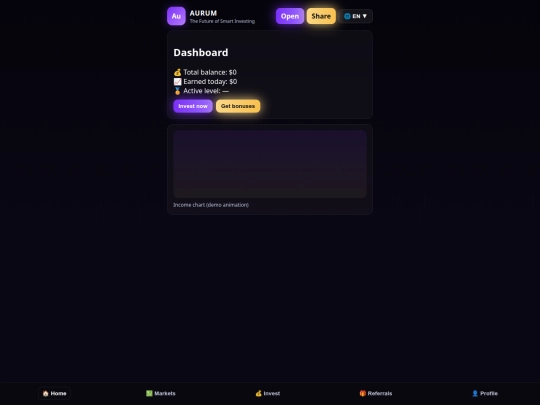This screenshot has width=540, height=405.
Task: Click the globe language icon
Action: pyautogui.click(x=347, y=16)
